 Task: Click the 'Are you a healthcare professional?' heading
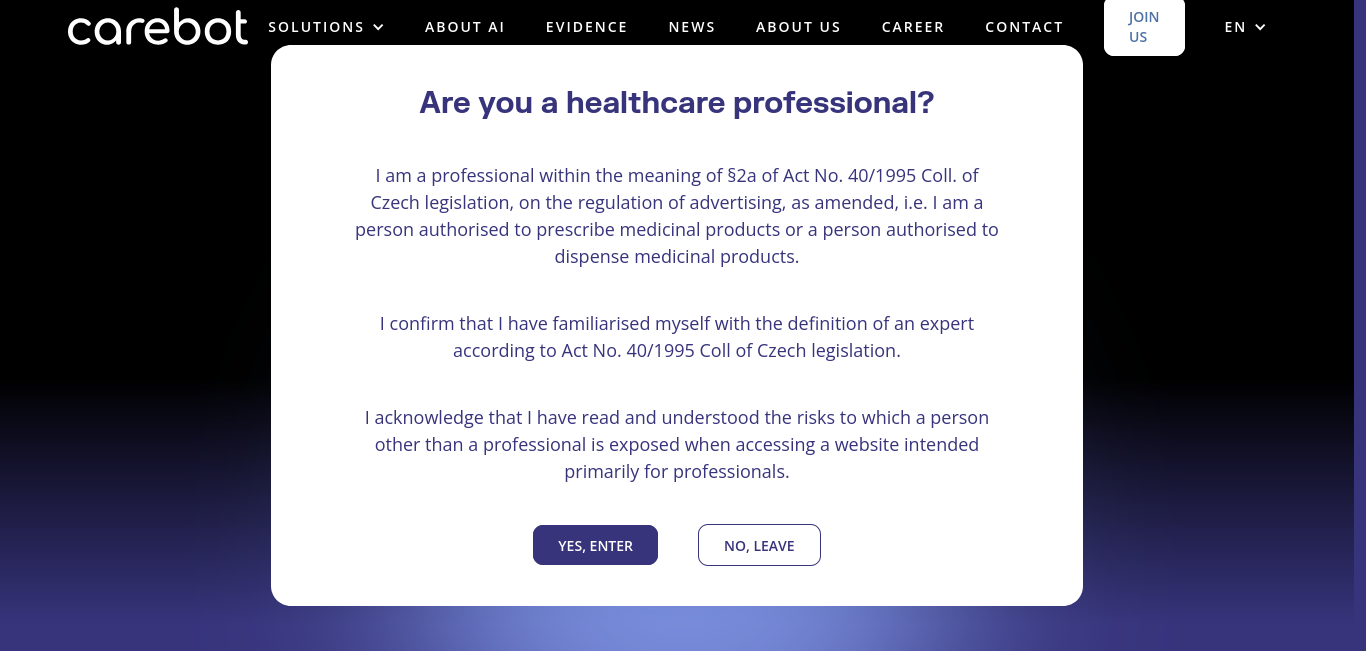point(677,102)
